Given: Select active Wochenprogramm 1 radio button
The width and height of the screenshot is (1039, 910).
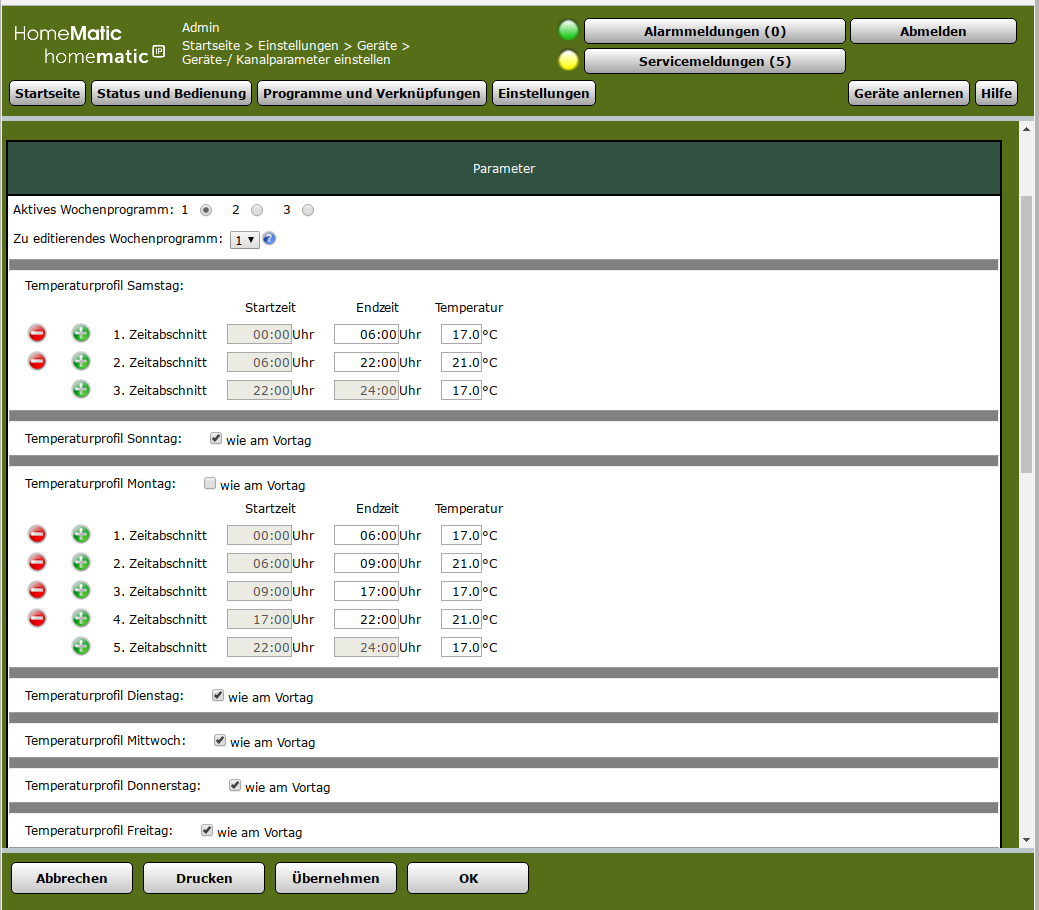Looking at the screenshot, I should 206,210.
